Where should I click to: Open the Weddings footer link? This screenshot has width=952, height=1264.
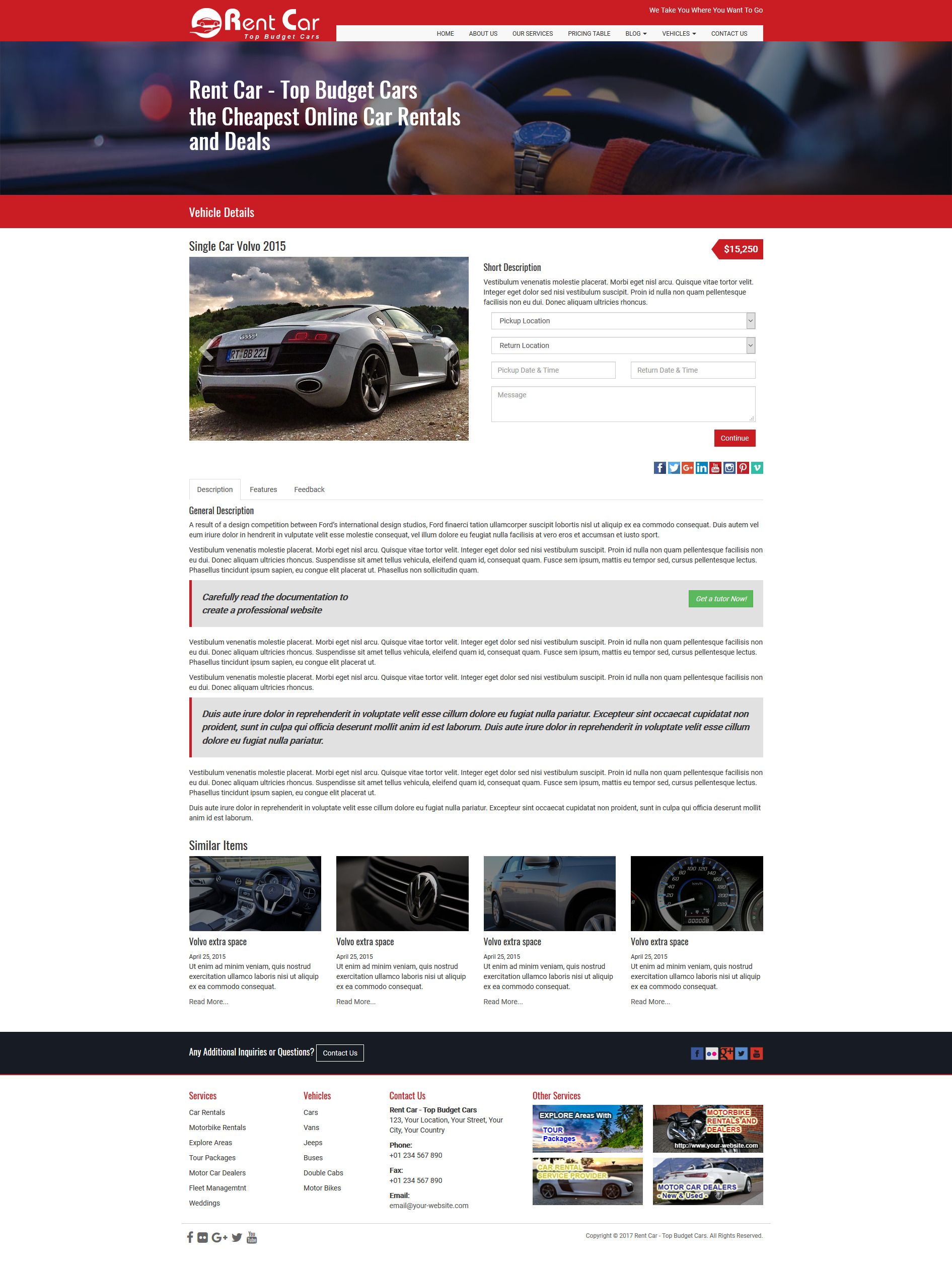204,1203
